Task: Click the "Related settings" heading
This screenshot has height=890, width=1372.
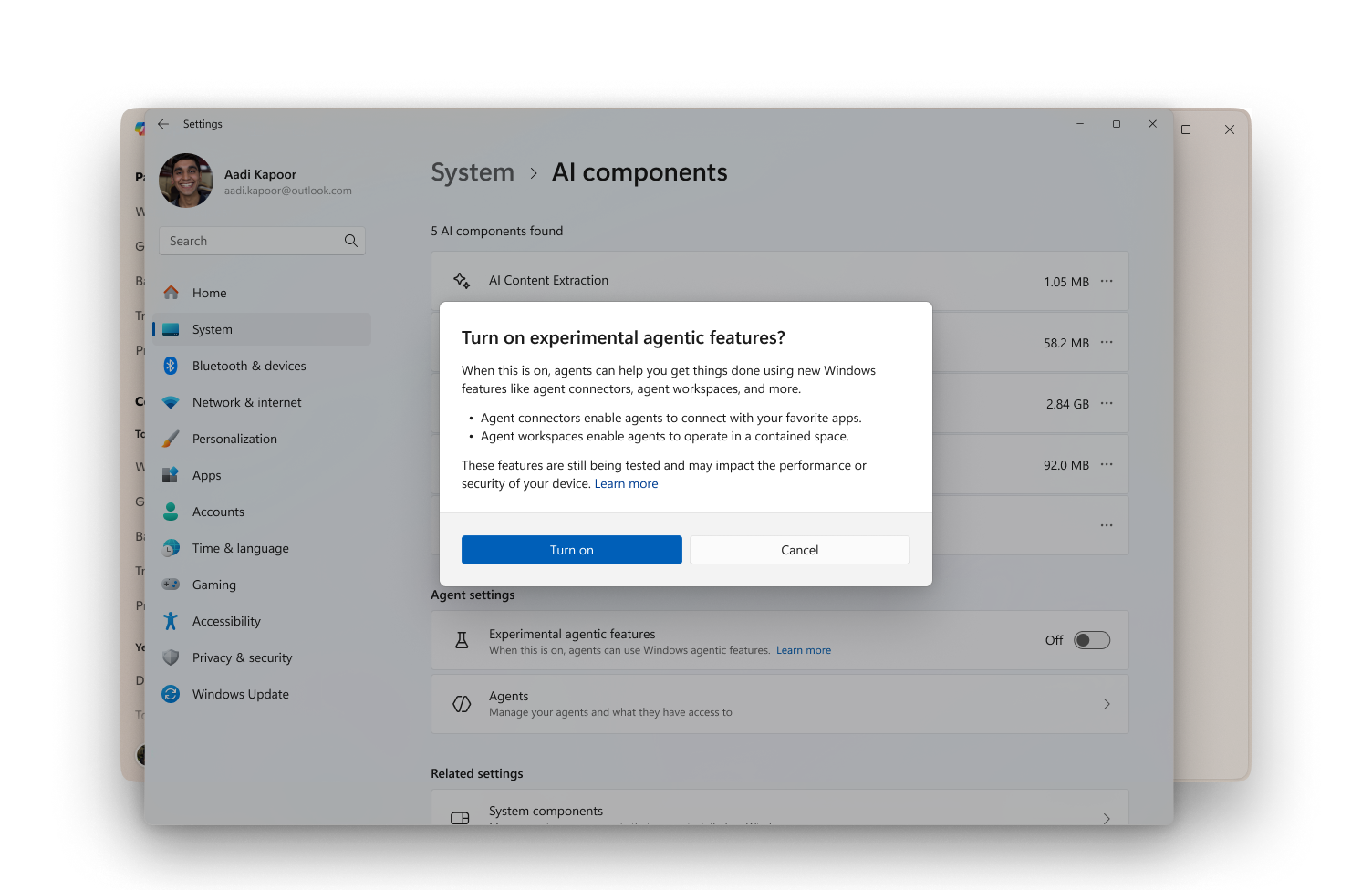Action: coord(477,773)
